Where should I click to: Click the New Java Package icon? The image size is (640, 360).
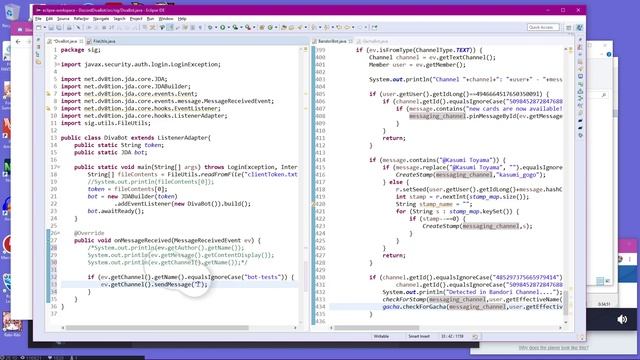[261, 27]
